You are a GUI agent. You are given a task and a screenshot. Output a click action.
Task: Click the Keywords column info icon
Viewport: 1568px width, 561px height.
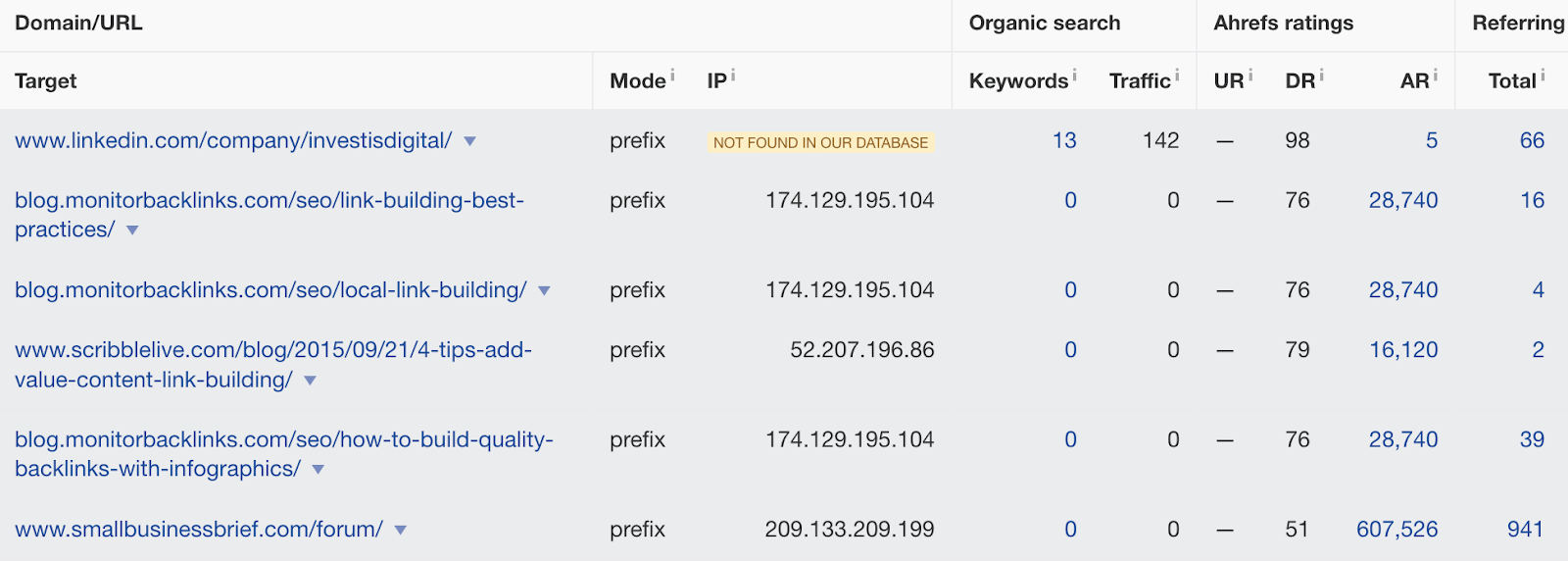point(1074,75)
